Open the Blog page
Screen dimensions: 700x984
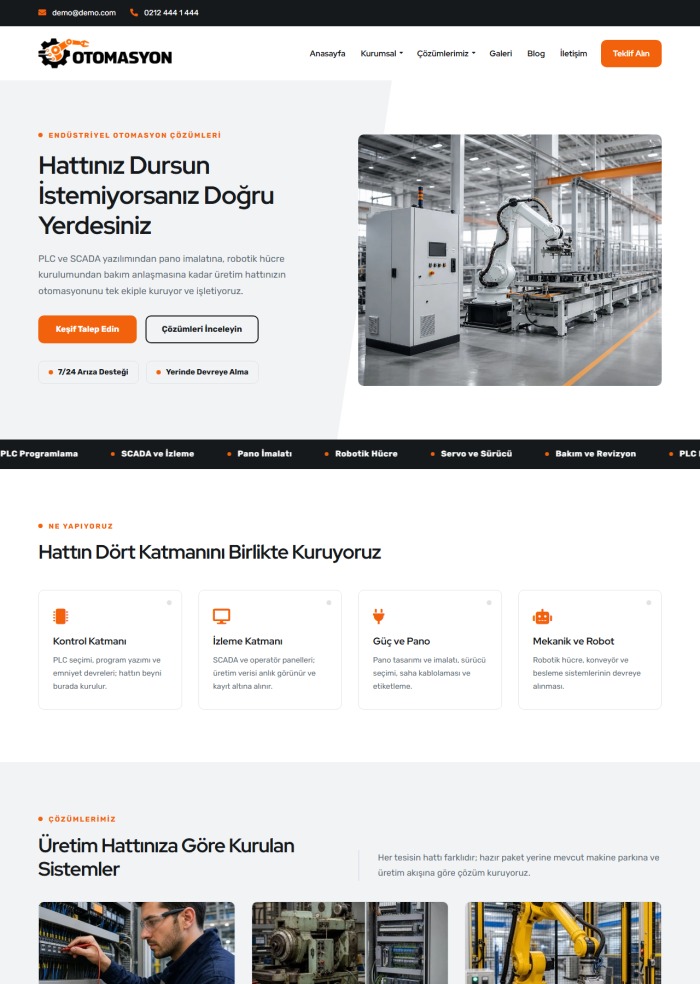click(x=536, y=53)
